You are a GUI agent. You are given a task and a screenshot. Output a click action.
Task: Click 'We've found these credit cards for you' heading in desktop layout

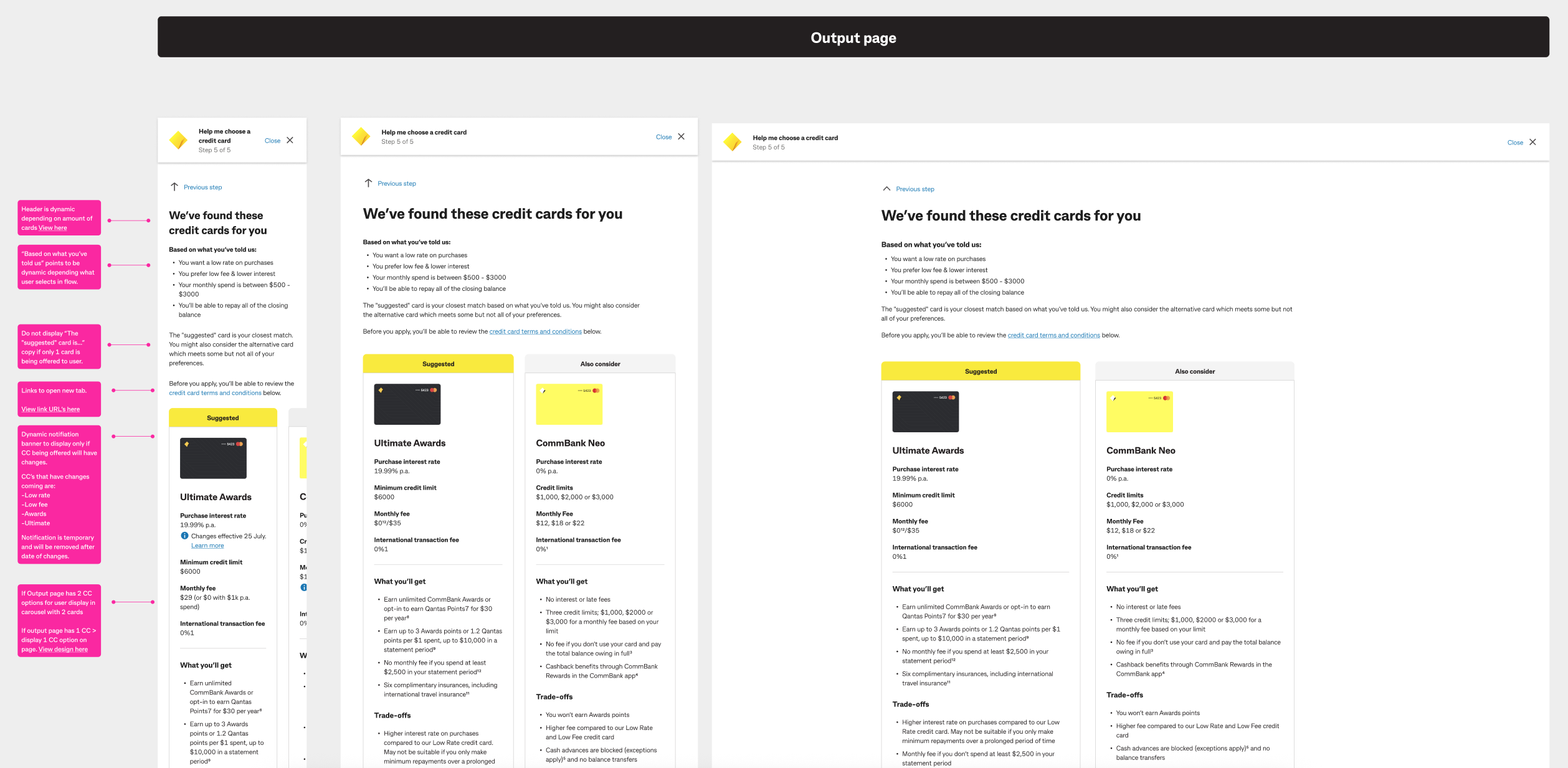pos(1010,216)
